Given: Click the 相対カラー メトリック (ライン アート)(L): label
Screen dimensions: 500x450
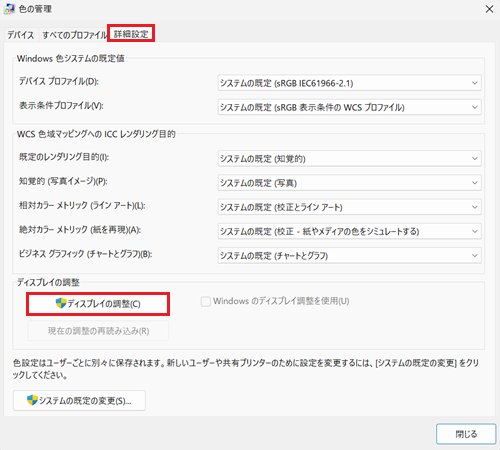Looking at the screenshot, I should pyautogui.click(x=82, y=205).
